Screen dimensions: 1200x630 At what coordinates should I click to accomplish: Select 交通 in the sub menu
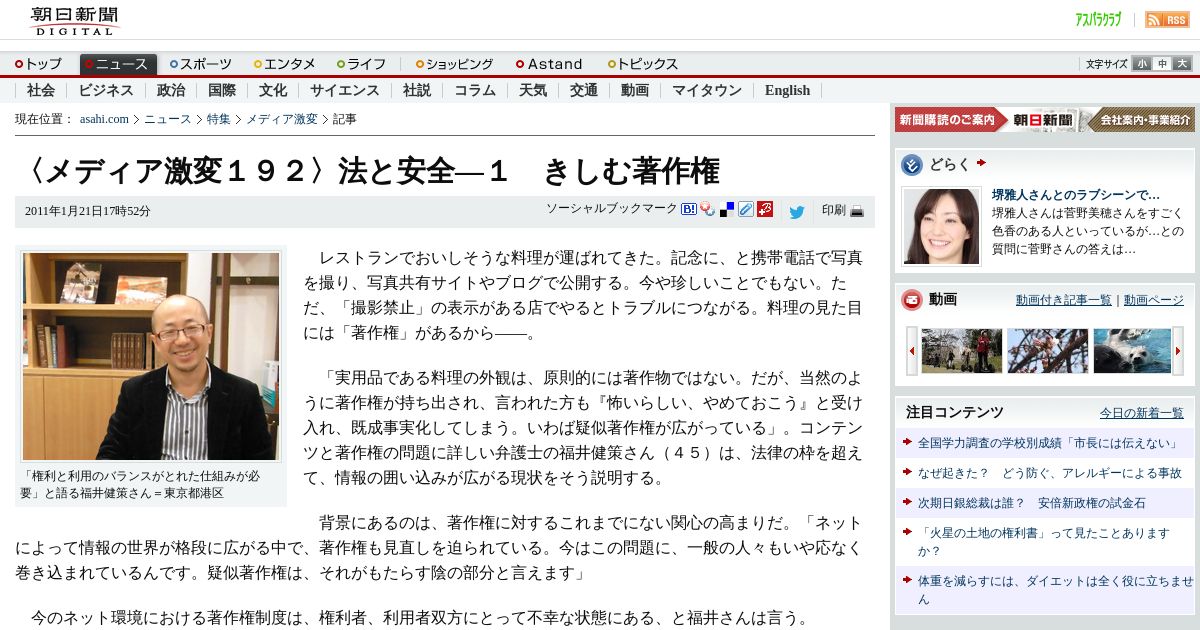tap(584, 90)
